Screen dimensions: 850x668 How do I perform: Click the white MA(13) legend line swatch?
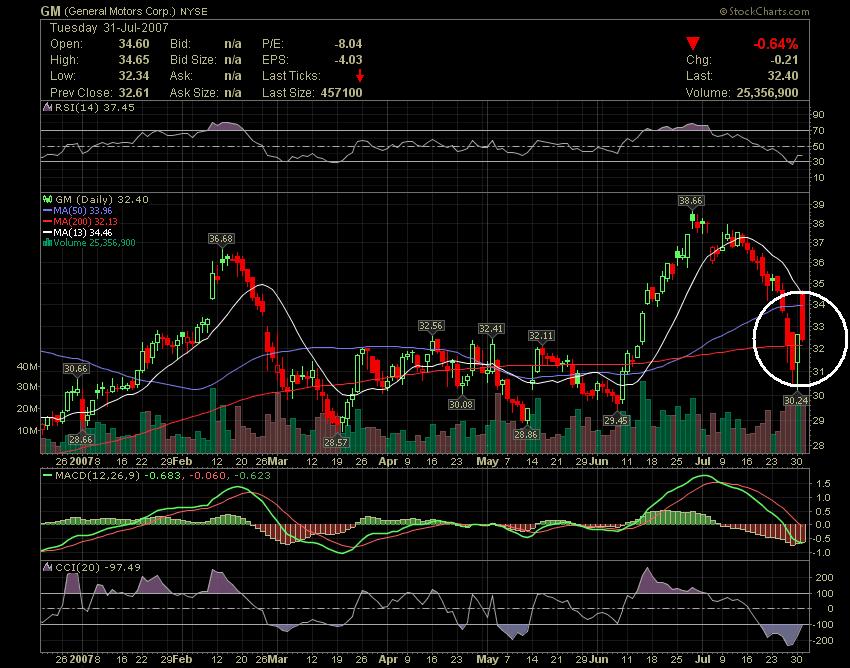47,232
